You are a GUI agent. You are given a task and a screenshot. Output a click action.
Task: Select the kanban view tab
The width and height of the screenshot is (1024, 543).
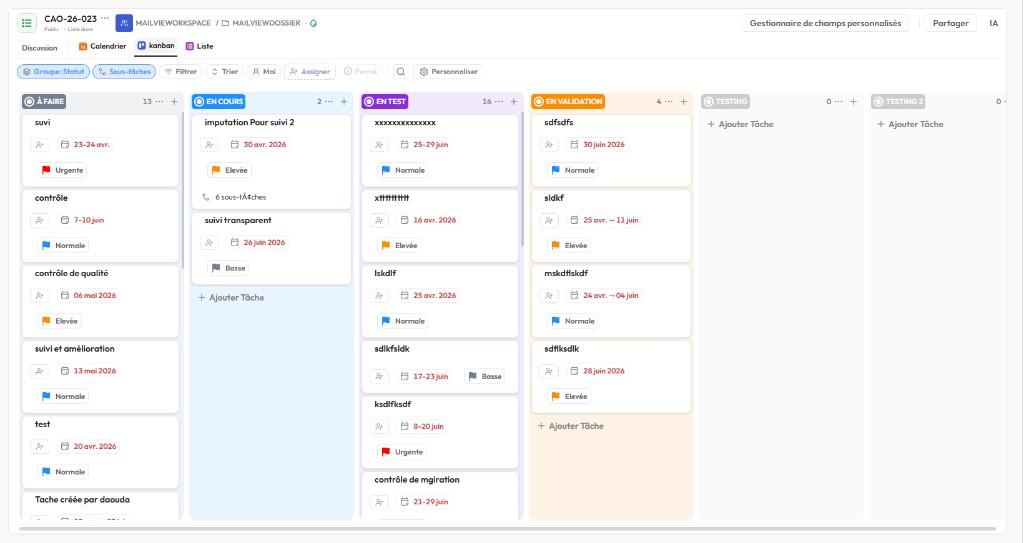tap(156, 46)
